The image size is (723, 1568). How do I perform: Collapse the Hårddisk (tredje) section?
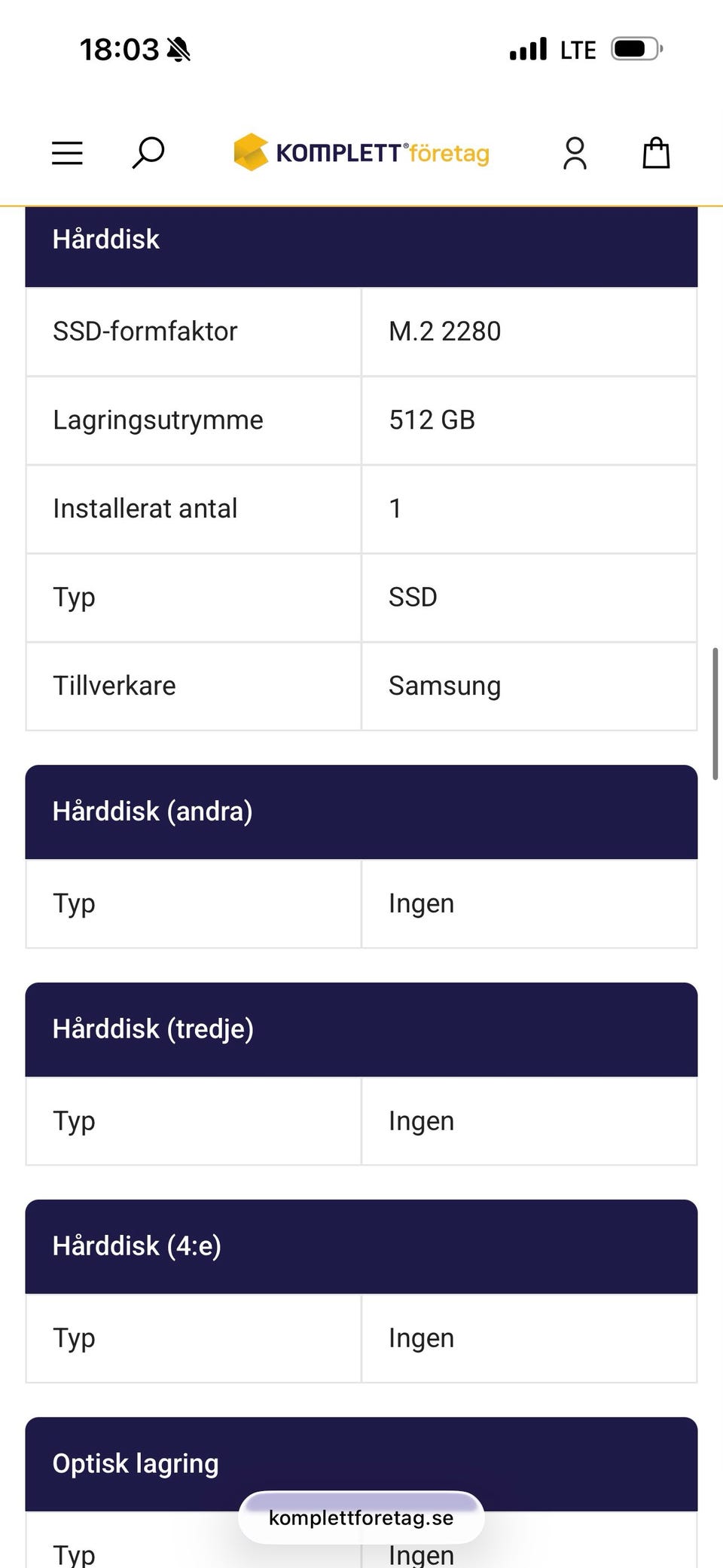pos(361,1029)
